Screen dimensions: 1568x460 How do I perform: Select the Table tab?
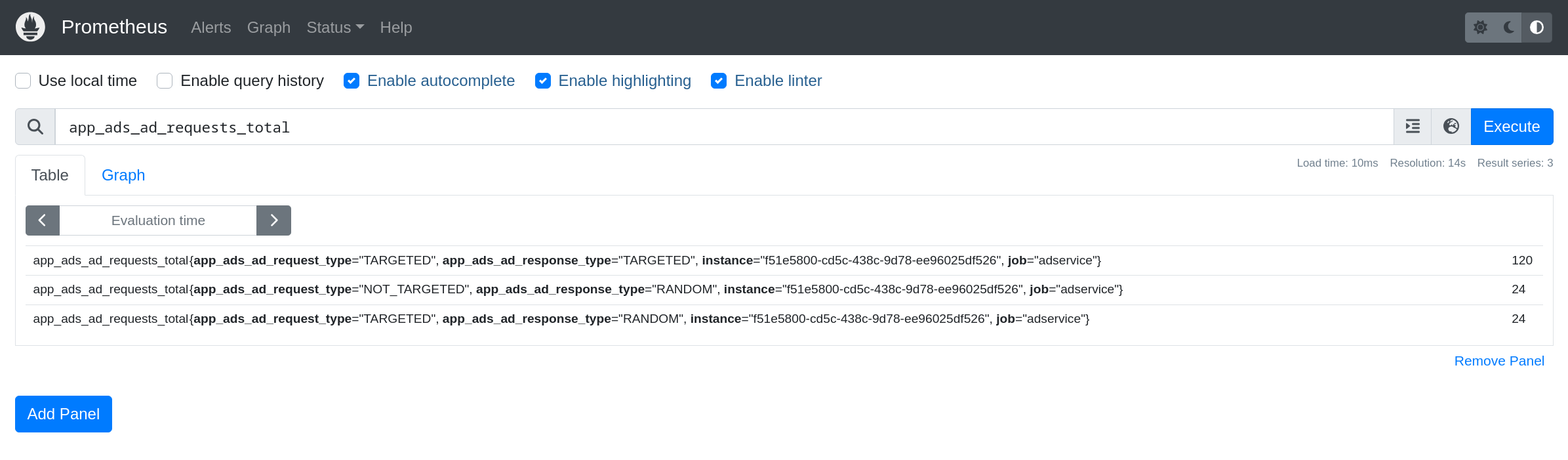pos(50,175)
